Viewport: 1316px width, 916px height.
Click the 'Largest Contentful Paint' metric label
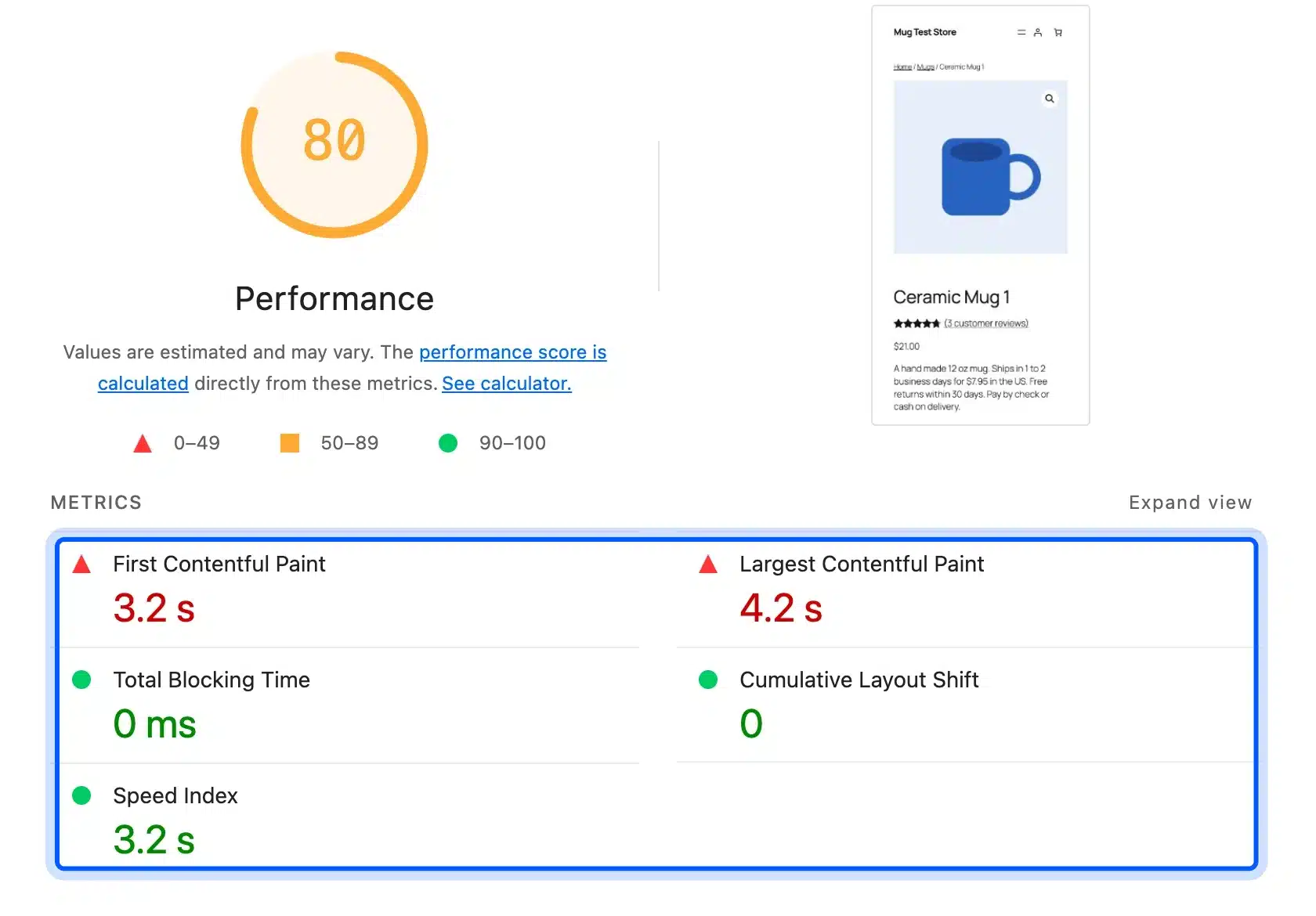click(x=862, y=564)
